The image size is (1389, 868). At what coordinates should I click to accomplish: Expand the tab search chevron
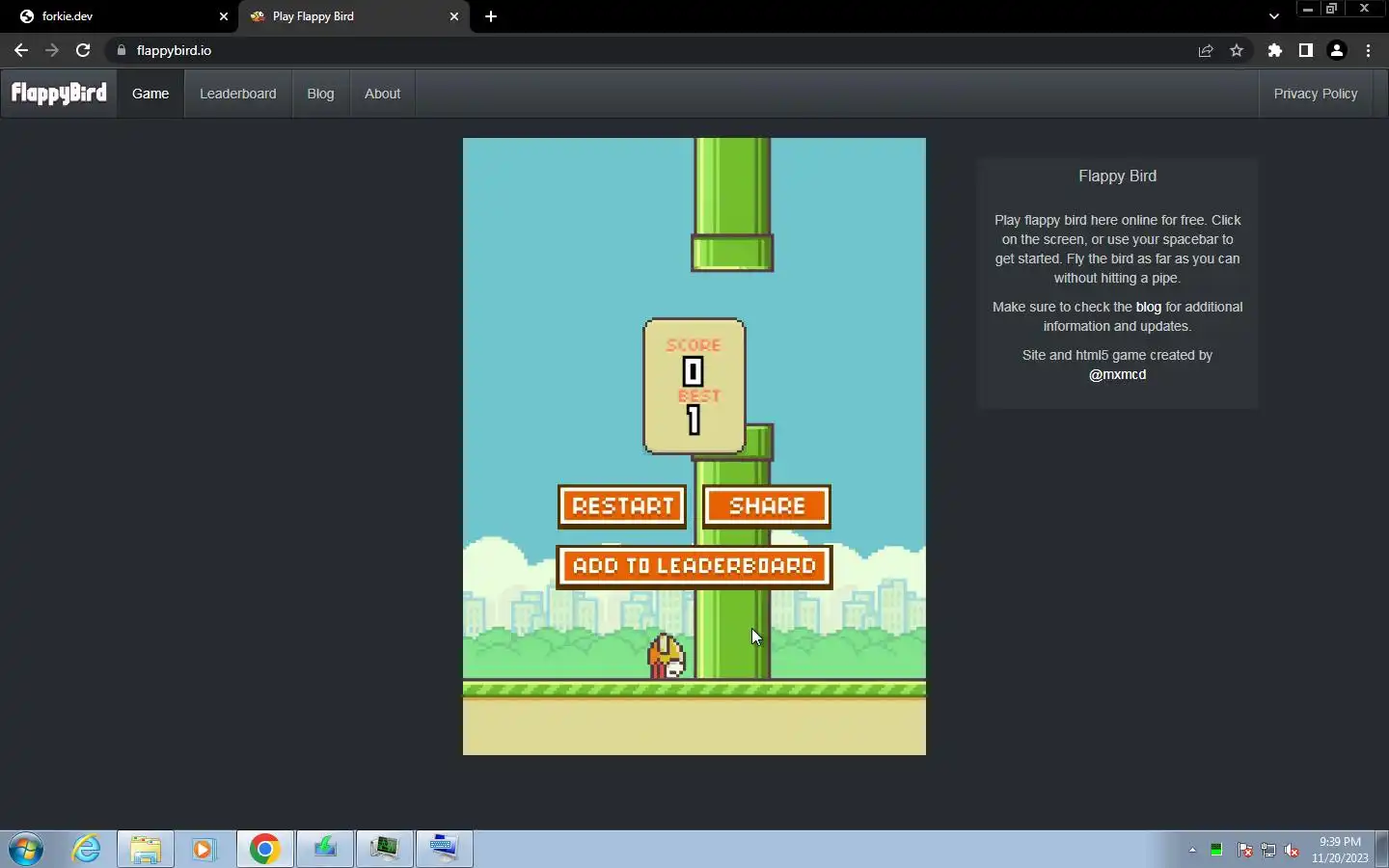(1274, 16)
